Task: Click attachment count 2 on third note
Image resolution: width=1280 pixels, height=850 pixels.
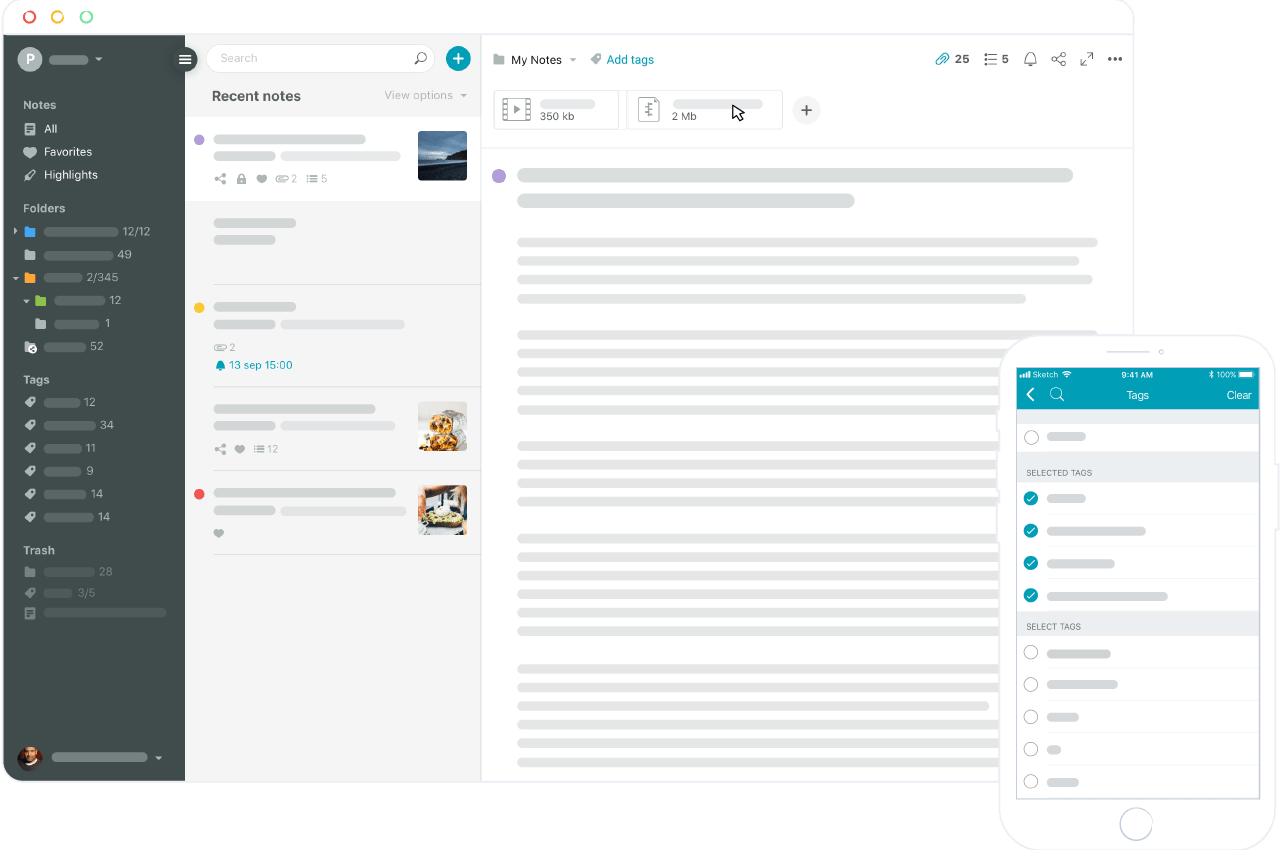Action: [225, 347]
